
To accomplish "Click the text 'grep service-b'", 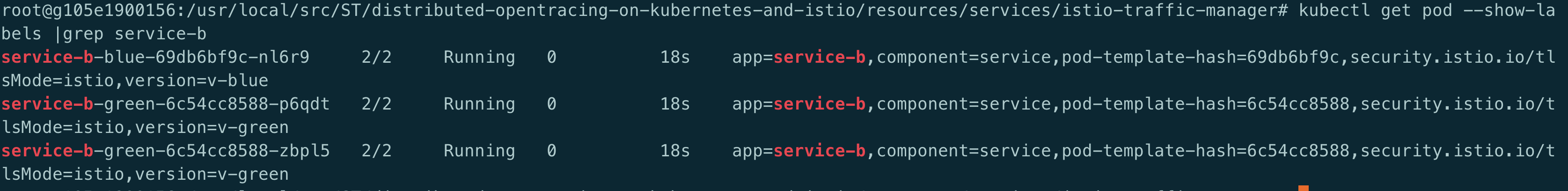I will point(135,34).
